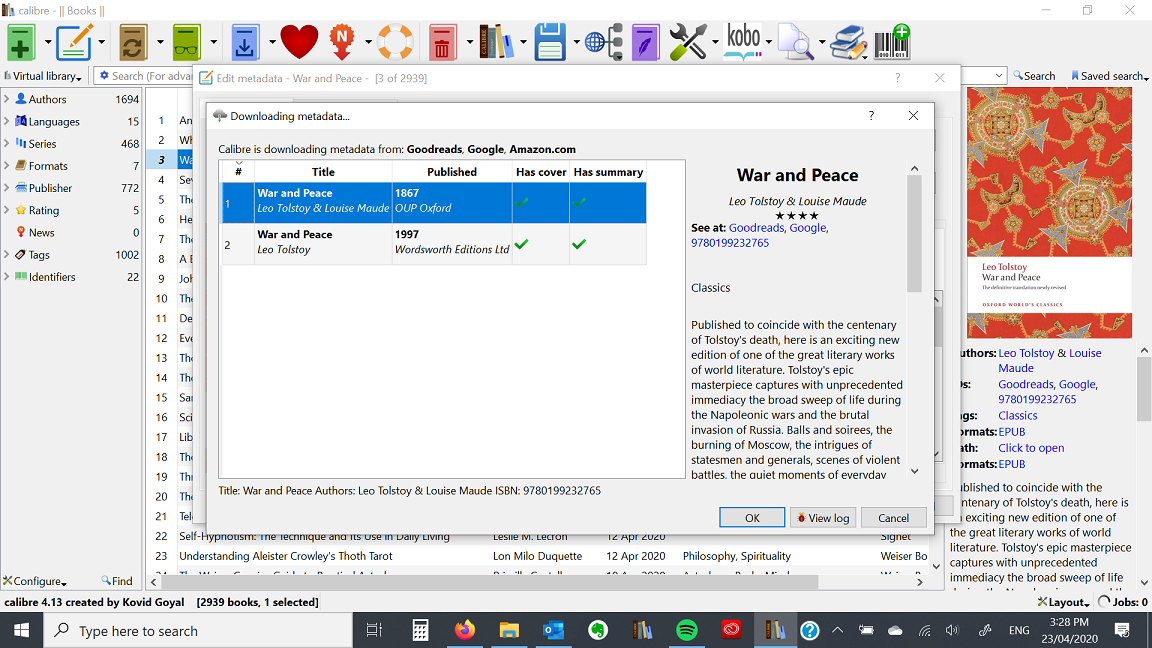Click the Leo Tolstoy author link in details

1026,353
